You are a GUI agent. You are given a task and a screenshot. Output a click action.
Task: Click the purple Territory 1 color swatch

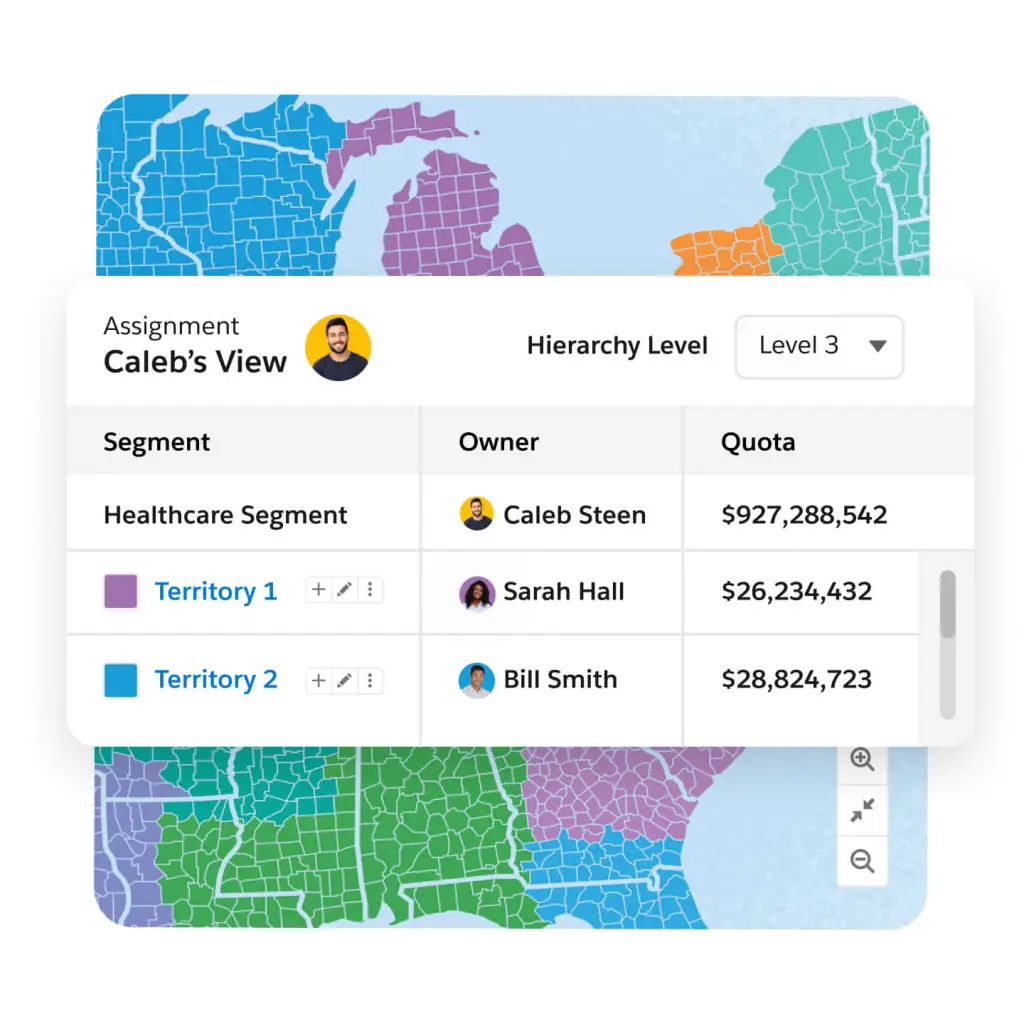(121, 591)
